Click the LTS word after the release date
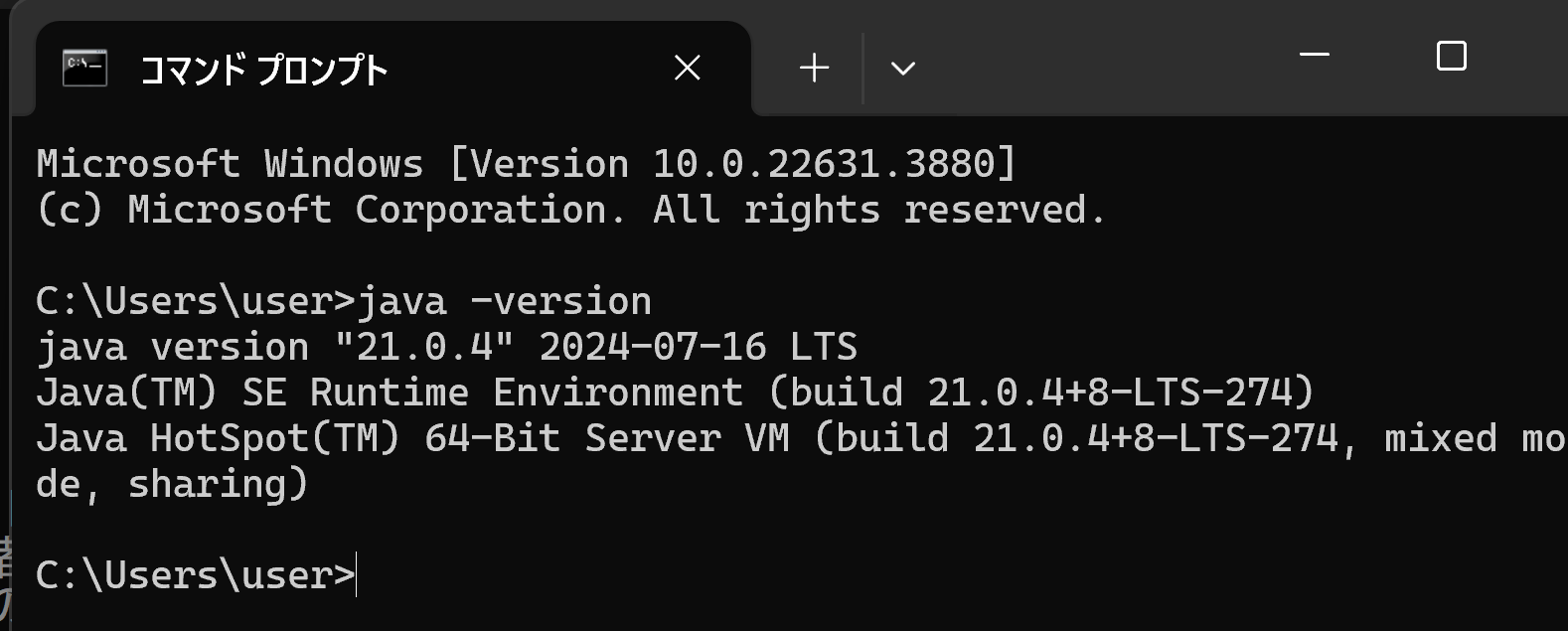1568x631 pixels. coord(824,347)
